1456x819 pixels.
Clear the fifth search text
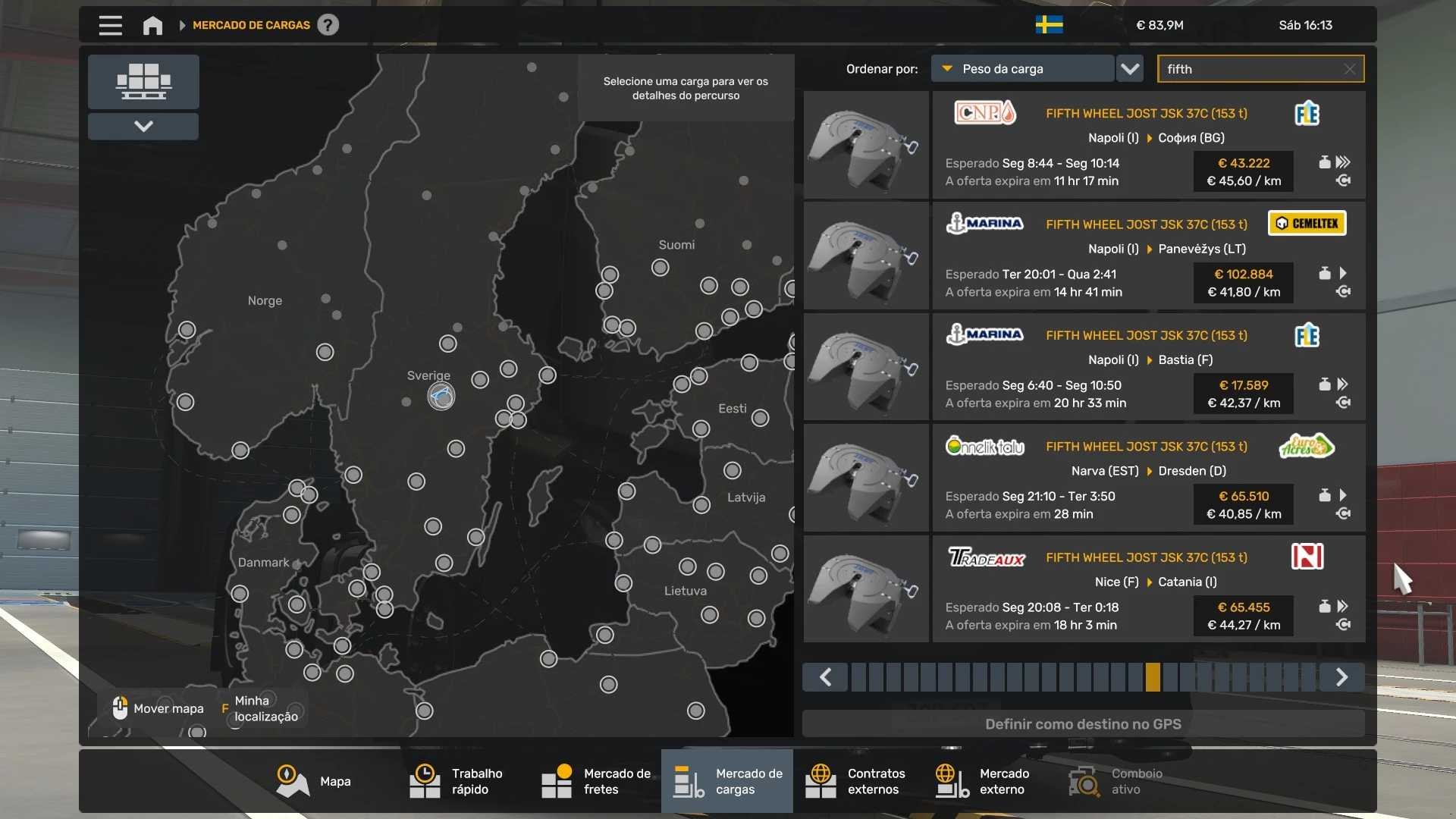tap(1349, 69)
